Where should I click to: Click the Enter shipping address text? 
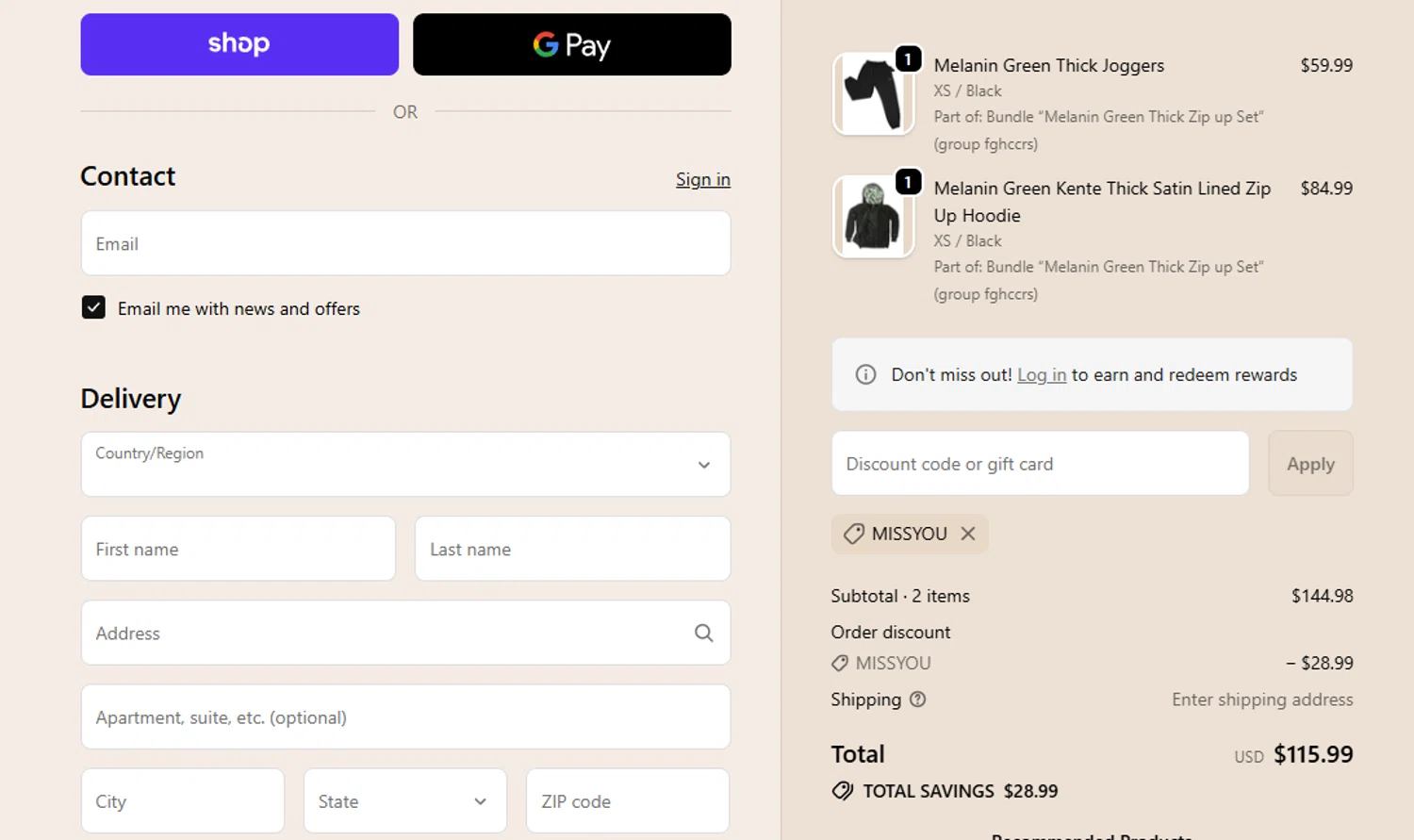pyautogui.click(x=1262, y=699)
